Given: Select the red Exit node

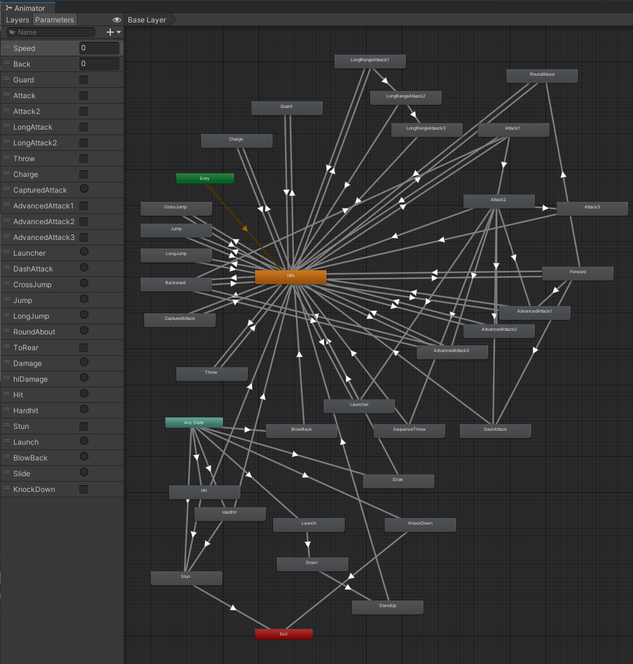Looking at the screenshot, I should tap(284, 634).
